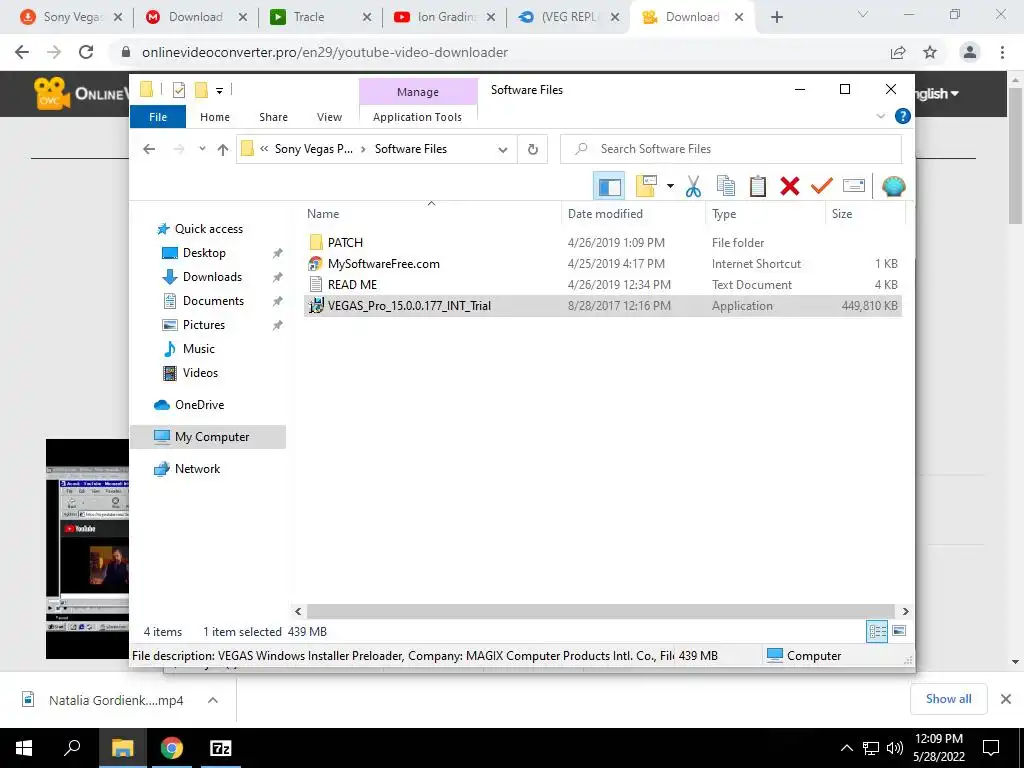The image size is (1024, 768).
Task: Switch to Details view layout
Action: pos(877,631)
